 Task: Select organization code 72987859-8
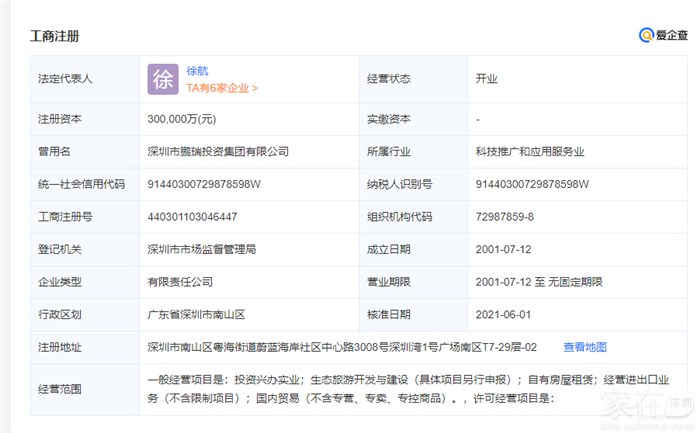tap(505, 217)
